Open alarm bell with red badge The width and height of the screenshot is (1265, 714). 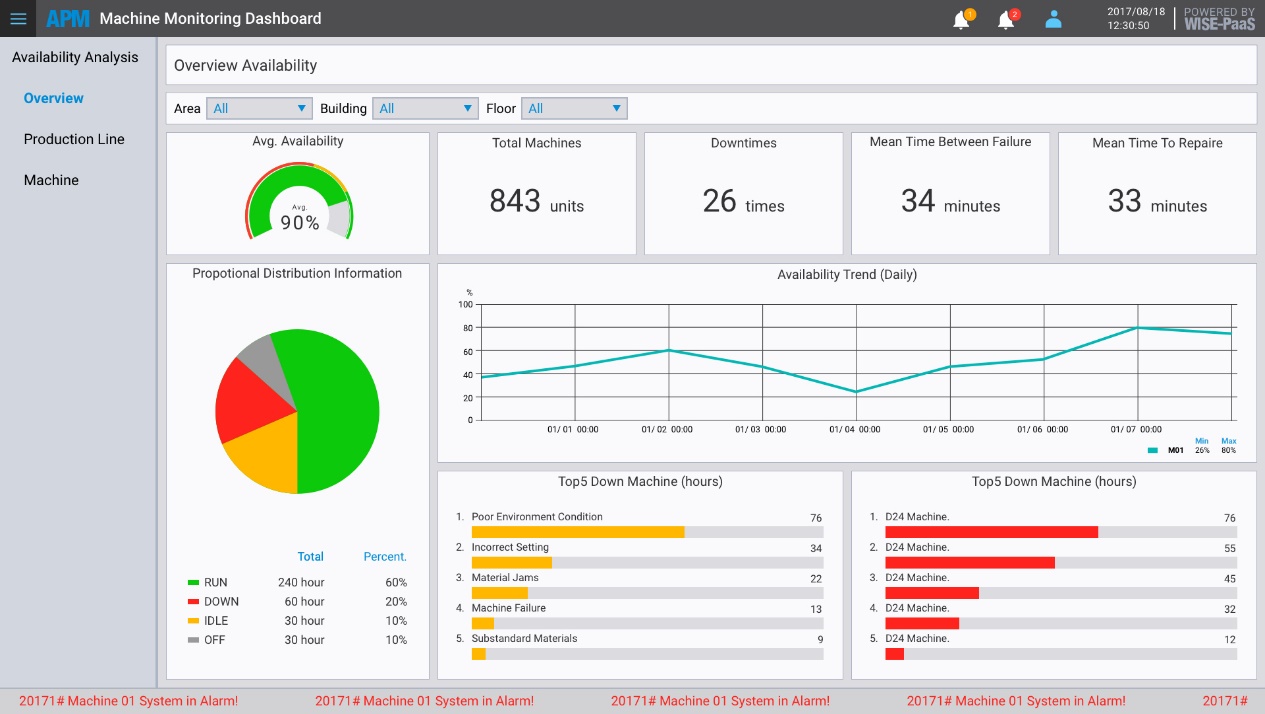[x=1007, y=19]
